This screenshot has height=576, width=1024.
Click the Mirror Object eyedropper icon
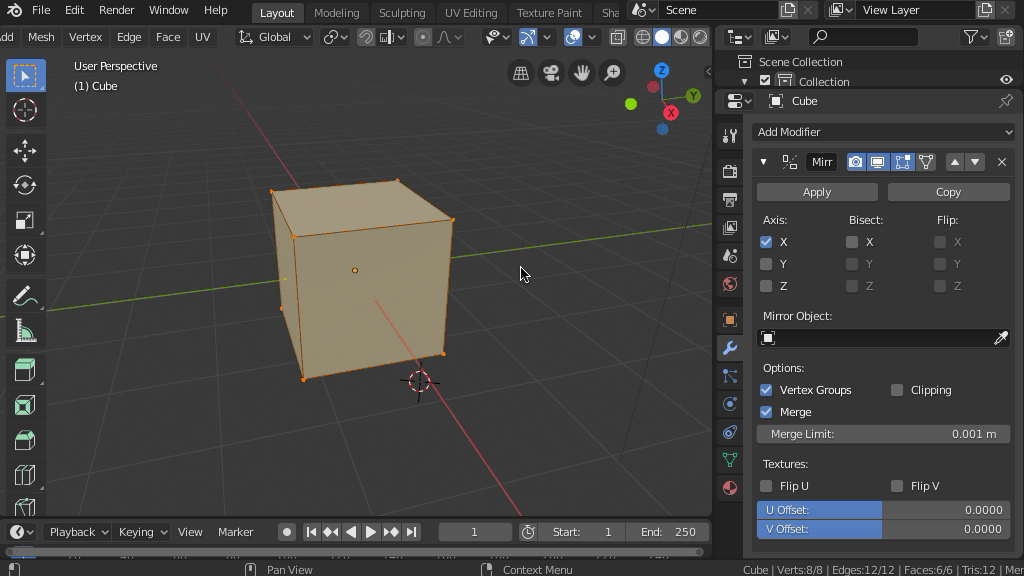[1000, 339]
